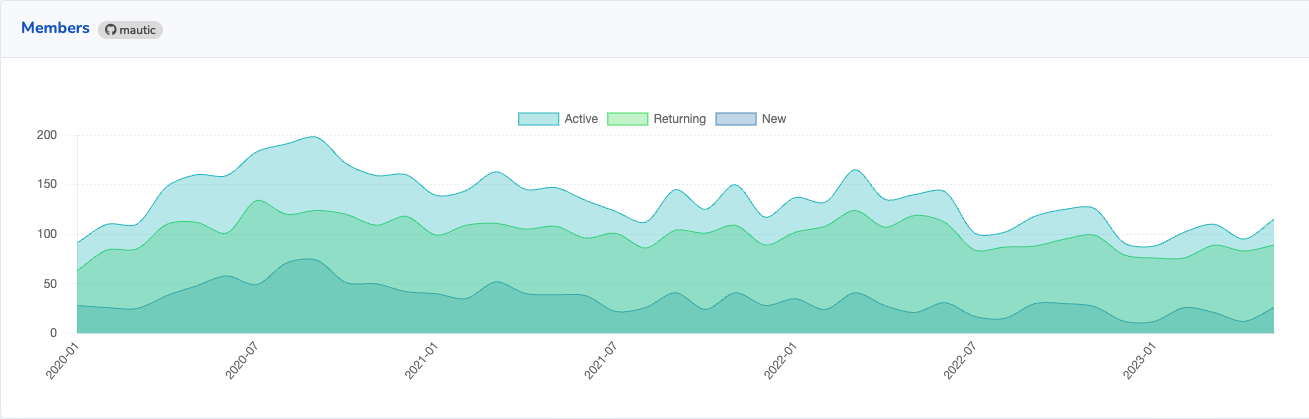Click the 2021-01 x-axis label
The width and height of the screenshot is (1309, 419).
point(422,360)
